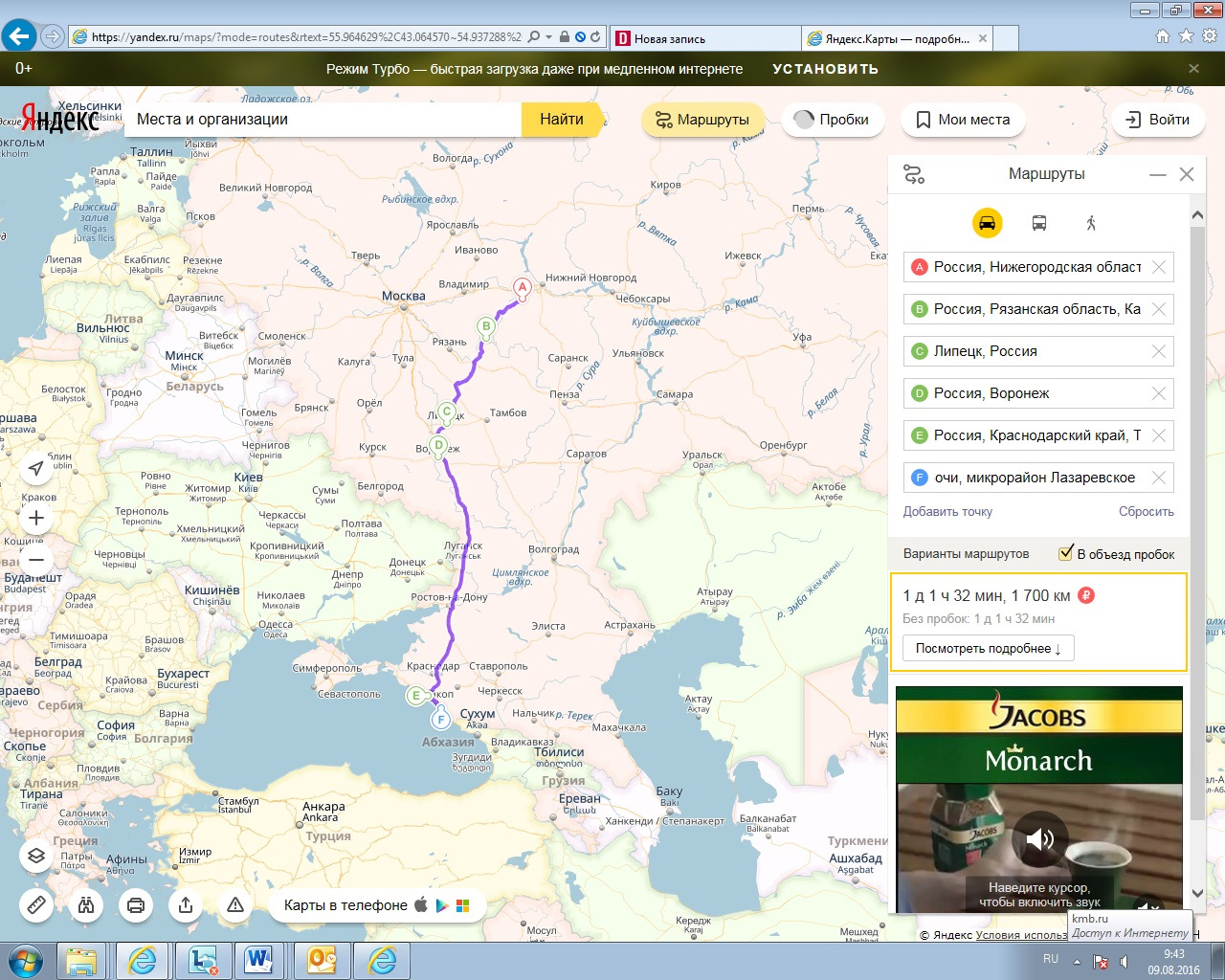1225x980 pixels.
Task: Refresh the page from the address bar
Action: [x=595, y=37]
